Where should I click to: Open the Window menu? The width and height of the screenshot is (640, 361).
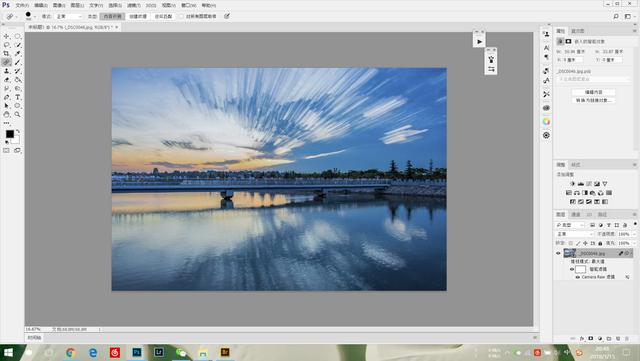click(x=189, y=5)
